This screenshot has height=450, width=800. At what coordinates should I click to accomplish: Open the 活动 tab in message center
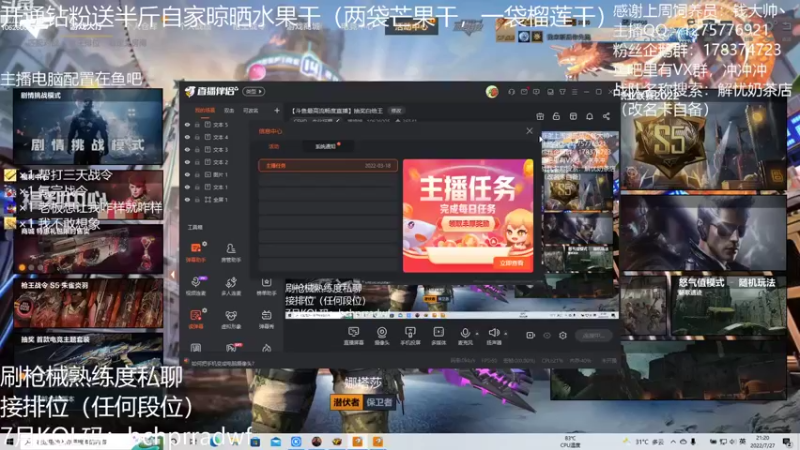pos(274,146)
